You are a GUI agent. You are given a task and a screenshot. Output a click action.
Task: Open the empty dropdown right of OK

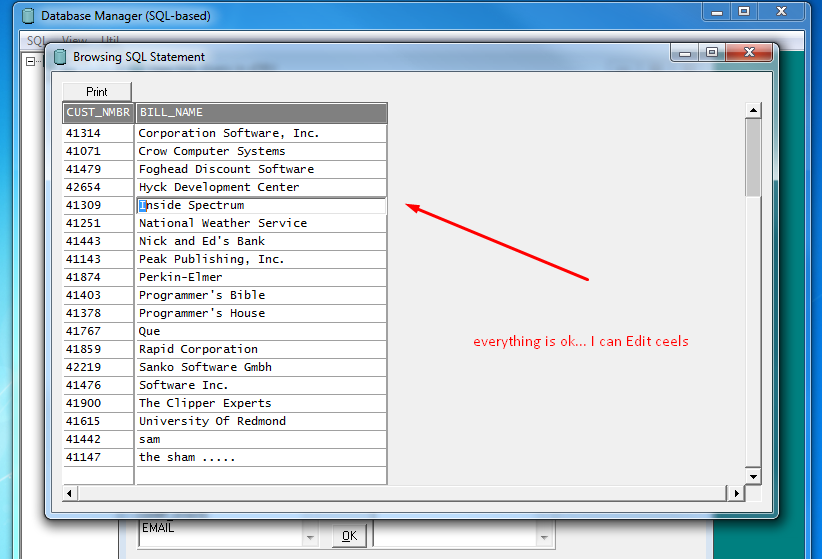pyautogui.click(x=545, y=536)
